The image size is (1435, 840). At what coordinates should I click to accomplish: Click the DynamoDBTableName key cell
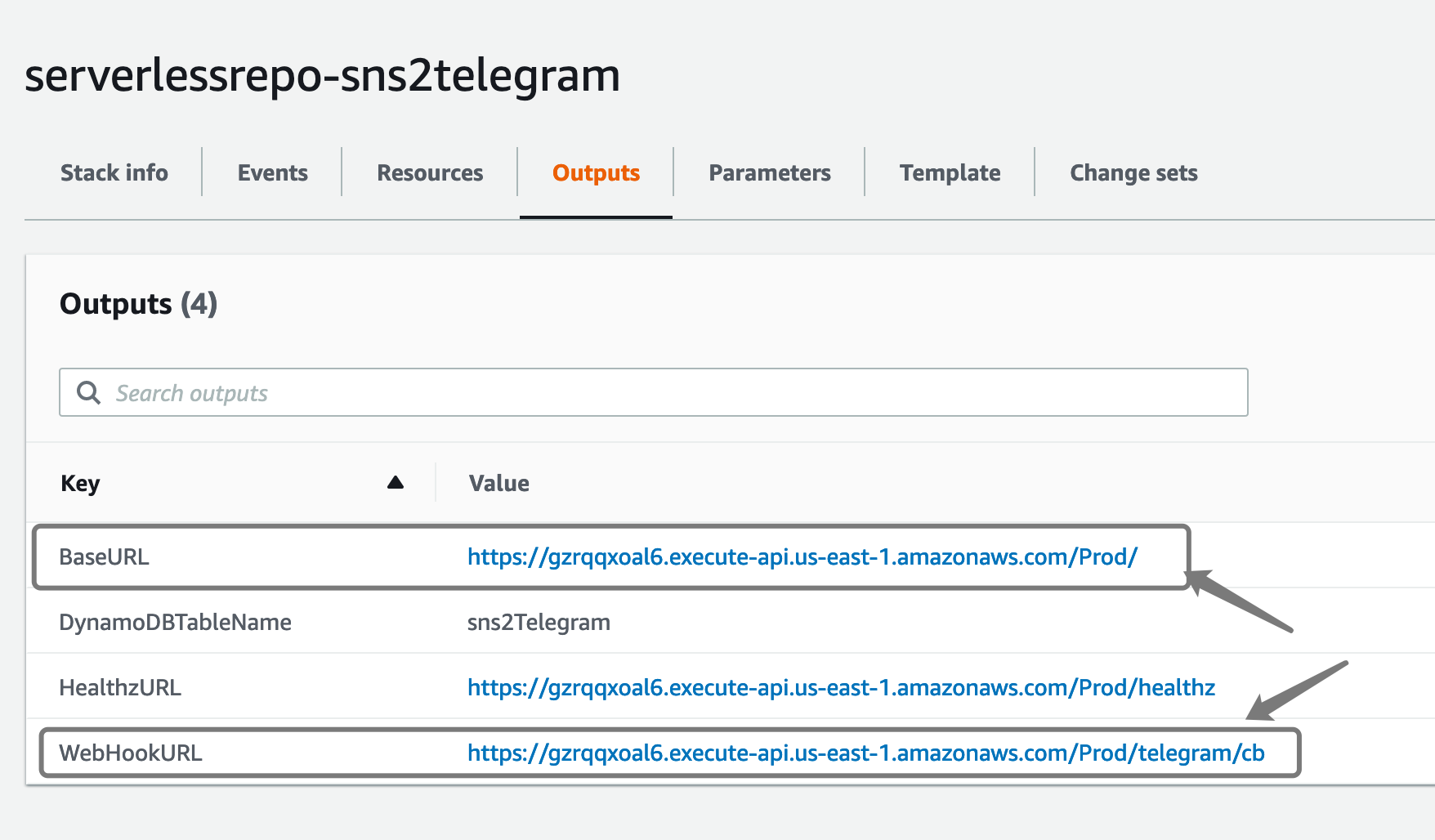pyautogui.click(x=175, y=623)
